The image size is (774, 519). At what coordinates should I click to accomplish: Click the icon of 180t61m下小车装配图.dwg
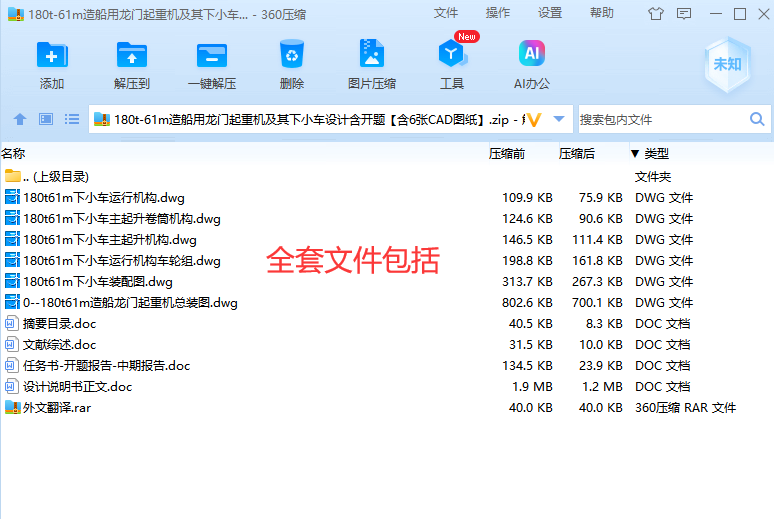[x=12, y=281]
